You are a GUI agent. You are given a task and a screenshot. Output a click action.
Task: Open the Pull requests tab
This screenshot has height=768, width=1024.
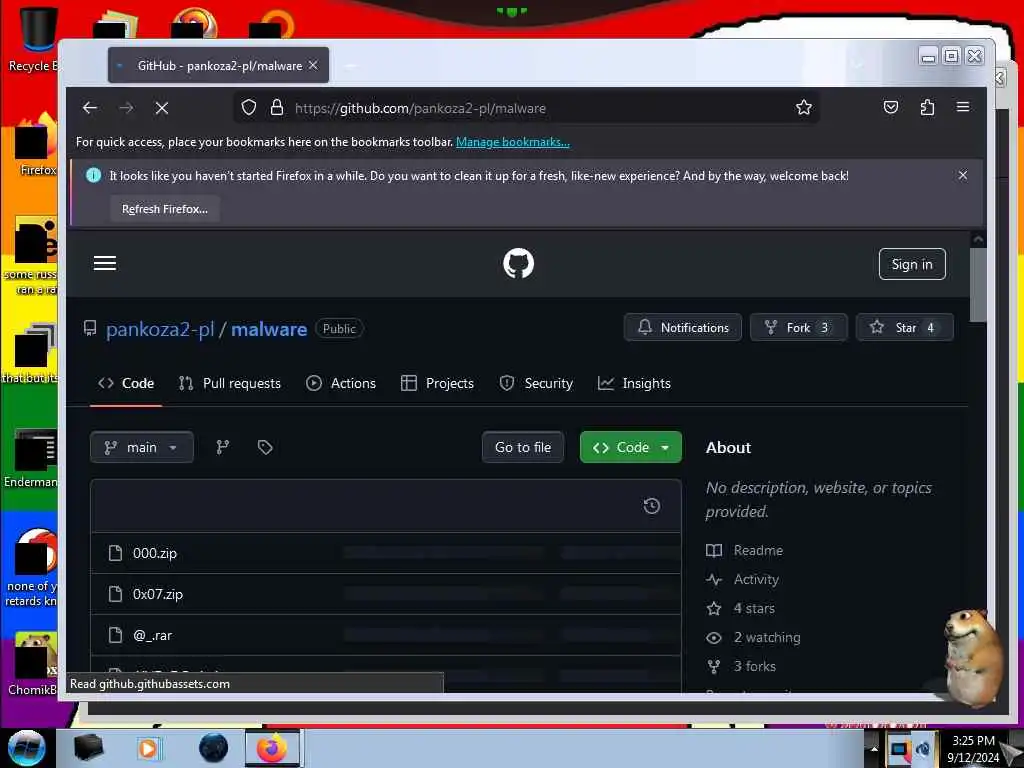230,383
